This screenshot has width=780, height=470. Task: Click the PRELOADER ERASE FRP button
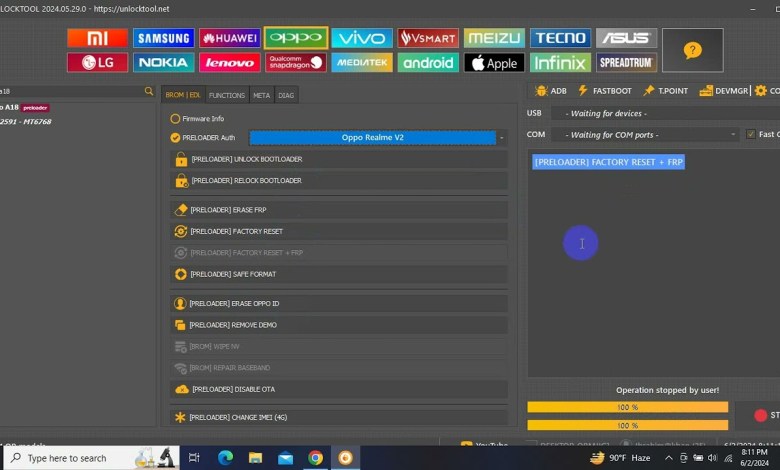tap(338, 210)
